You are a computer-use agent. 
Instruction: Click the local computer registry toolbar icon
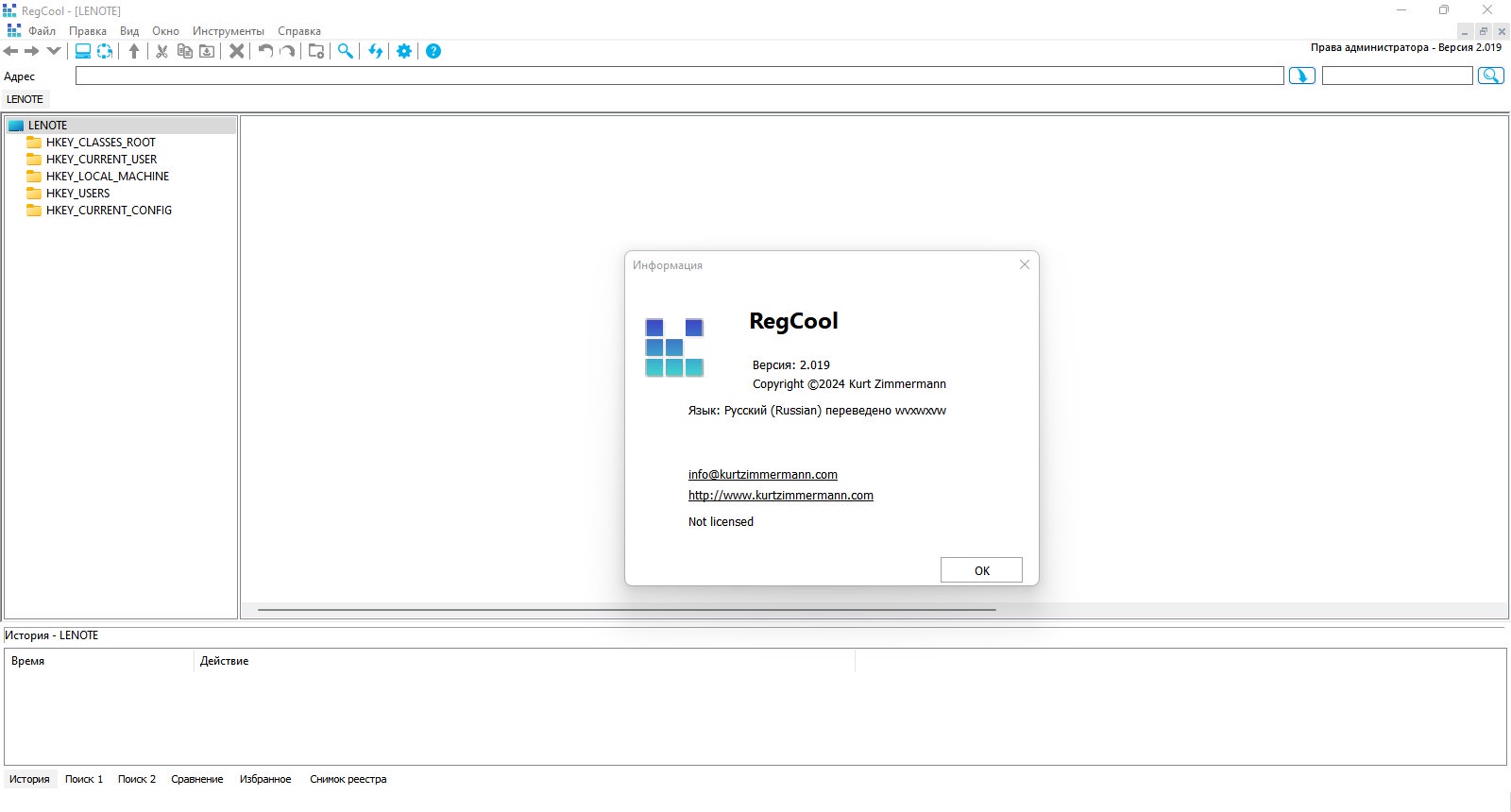pos(83,51)
